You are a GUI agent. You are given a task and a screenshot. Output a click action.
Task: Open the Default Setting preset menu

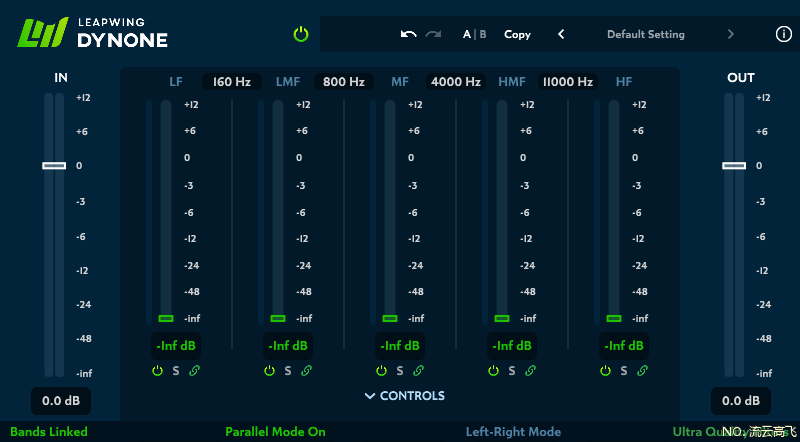point(645,34)
